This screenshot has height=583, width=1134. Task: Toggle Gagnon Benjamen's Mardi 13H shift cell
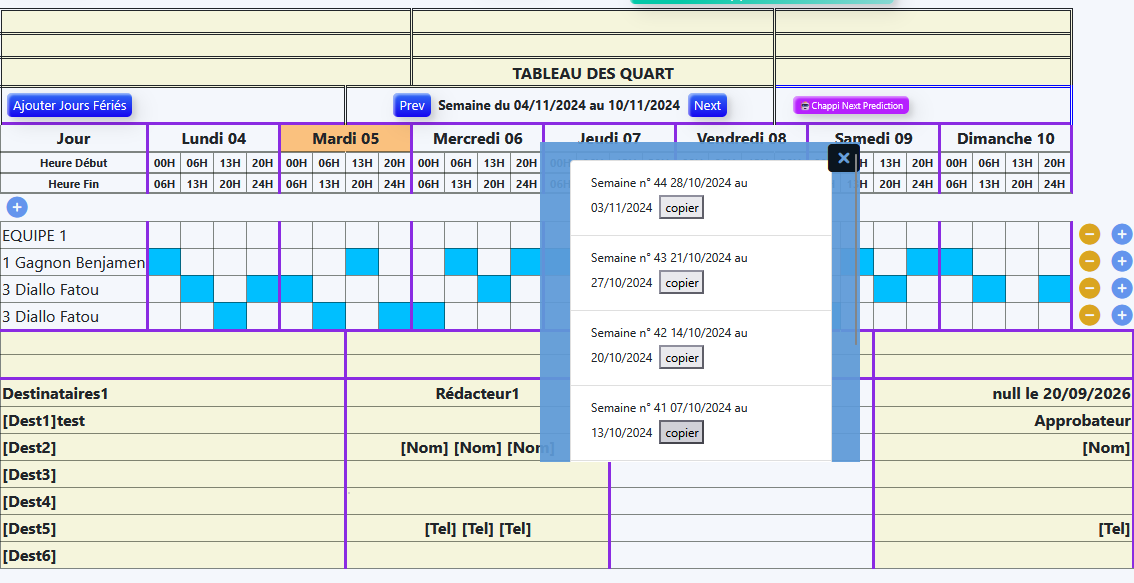362,262
